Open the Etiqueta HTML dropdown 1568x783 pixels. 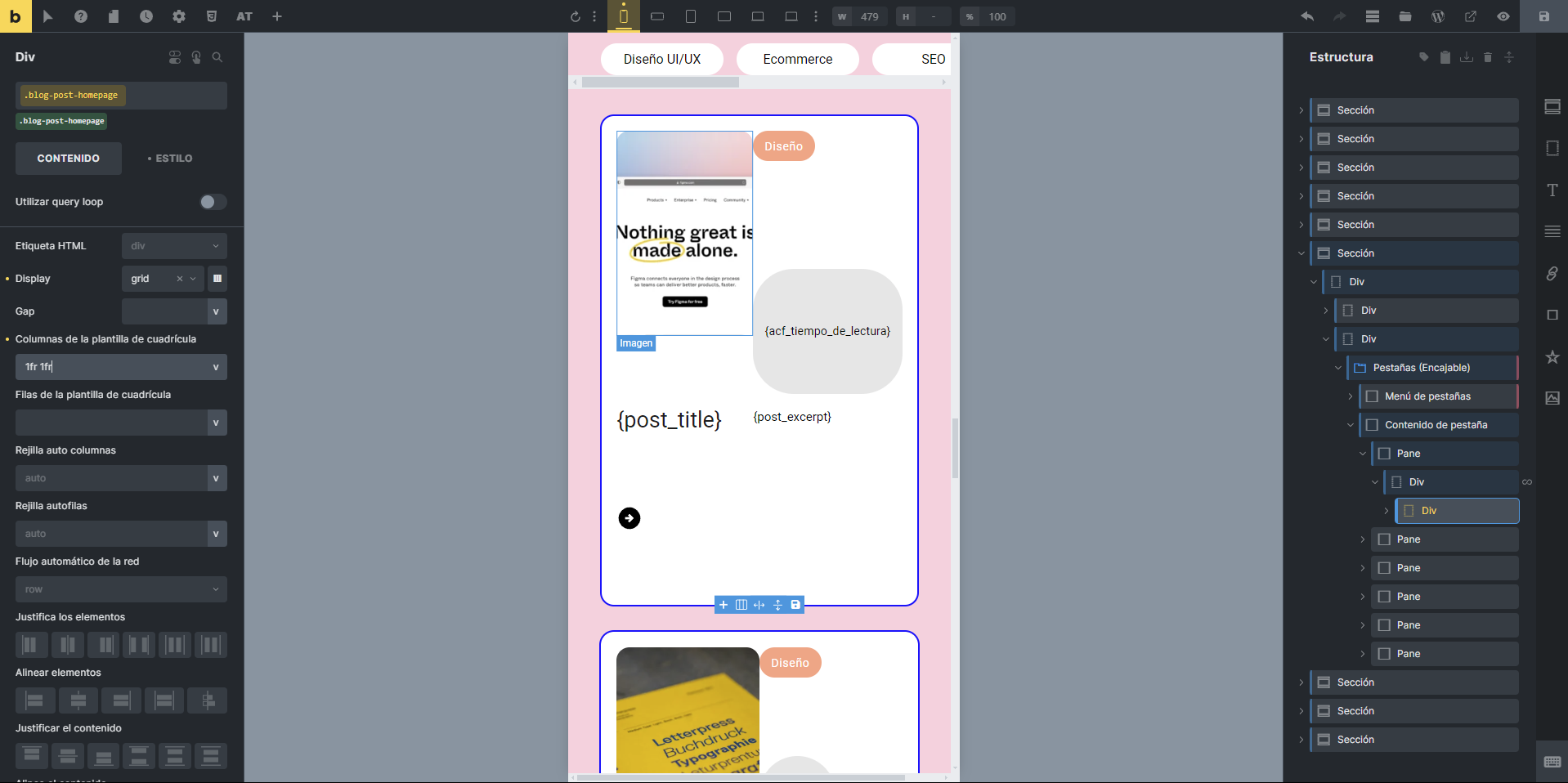tap(174, 246)
